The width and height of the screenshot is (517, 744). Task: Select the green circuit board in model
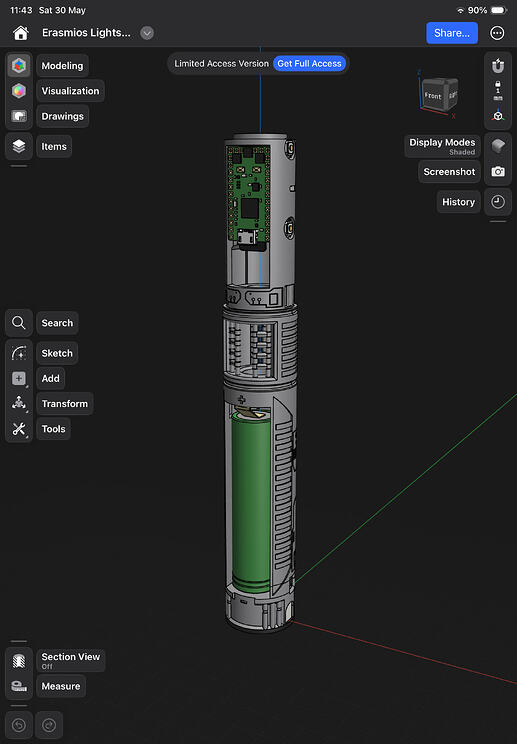point(248,194)
